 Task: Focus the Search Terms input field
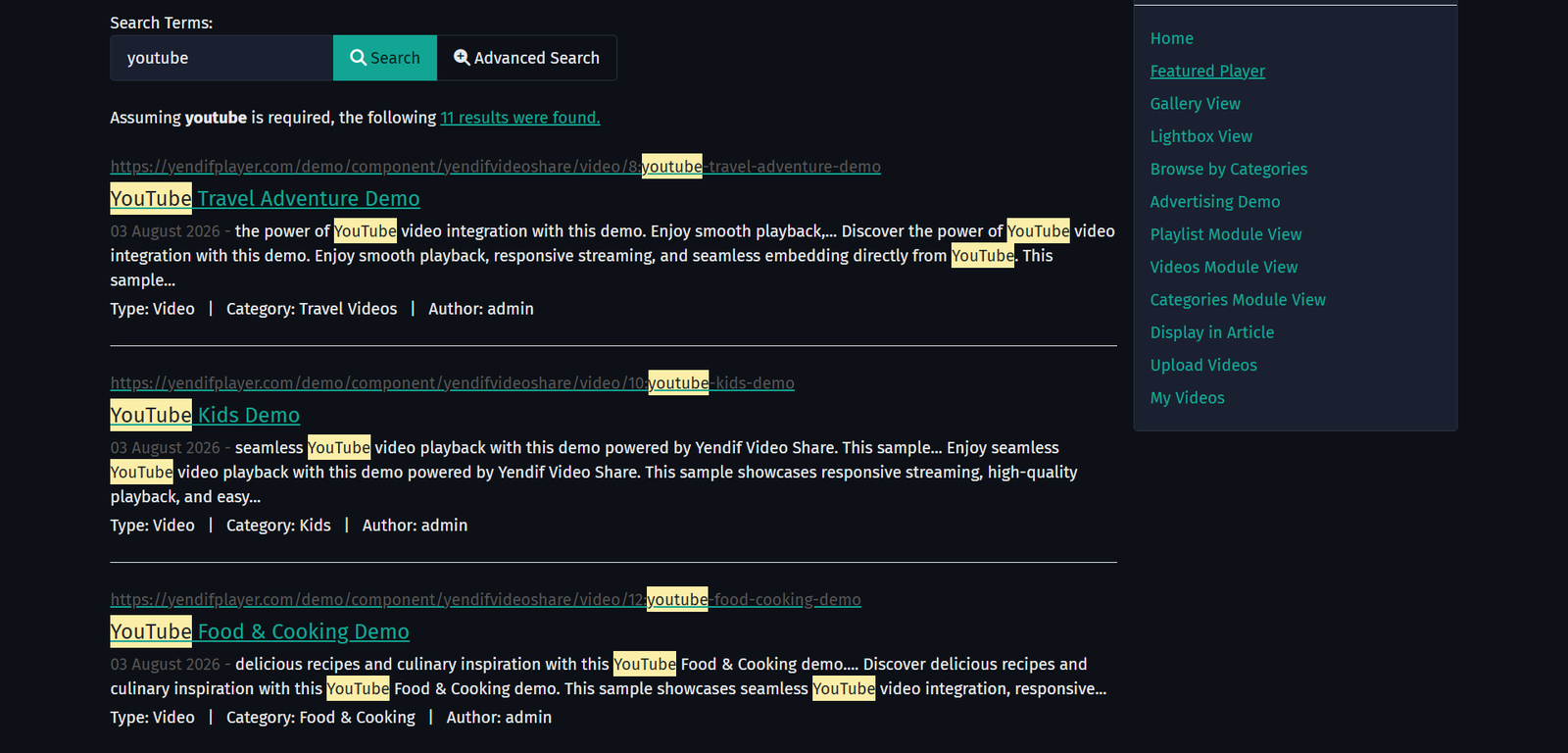[221, 58]
